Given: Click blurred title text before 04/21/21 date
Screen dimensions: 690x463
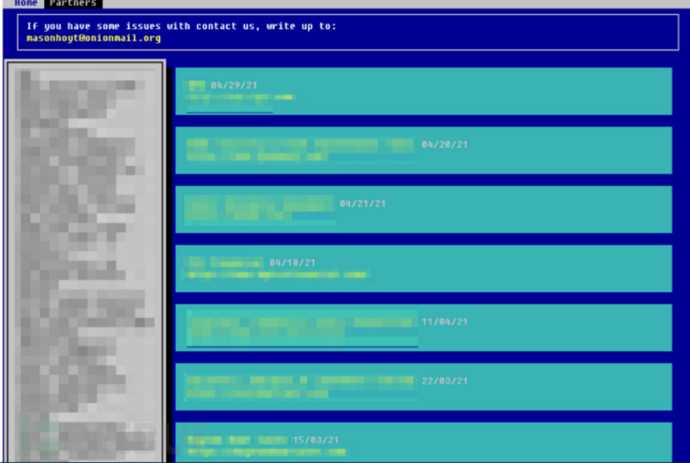Looking at the screenshot, I should tap(259, 203).
